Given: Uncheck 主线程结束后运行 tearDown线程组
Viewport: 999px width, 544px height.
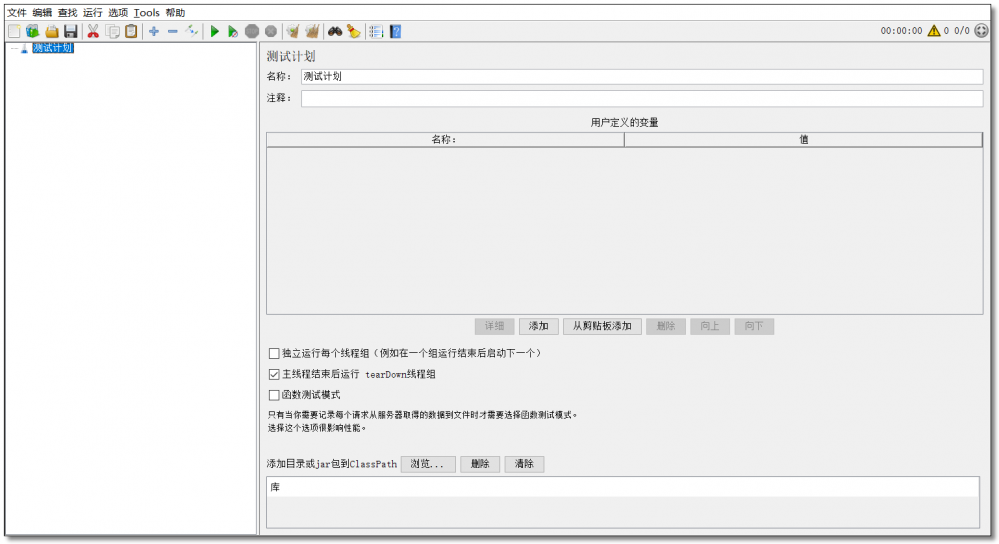Looking at the screenshot, I should point(274,374).
